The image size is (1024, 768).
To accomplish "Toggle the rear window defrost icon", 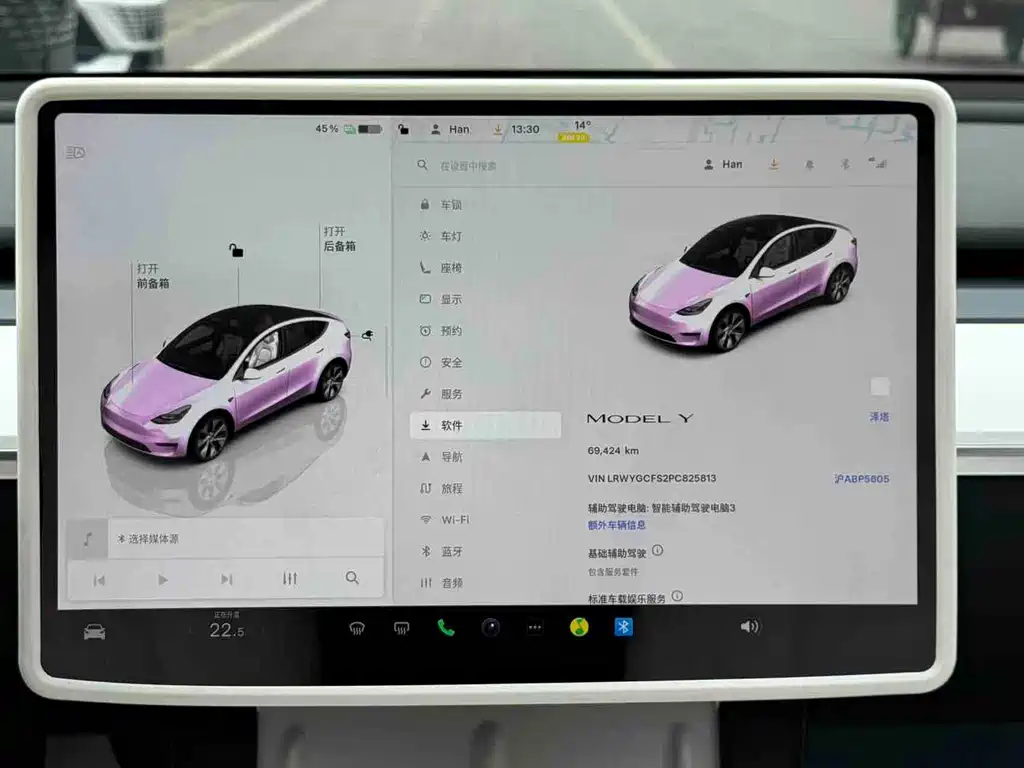I will [x=400, y=629].
